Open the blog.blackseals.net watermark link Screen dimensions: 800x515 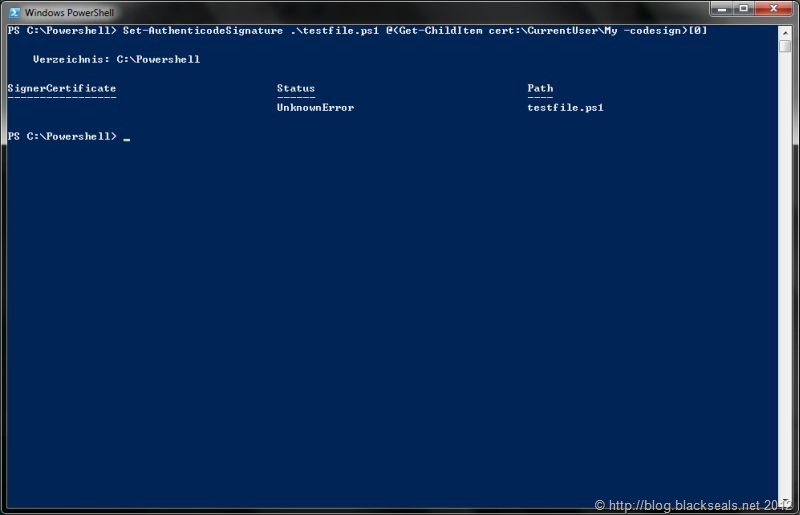pos(695,506)
